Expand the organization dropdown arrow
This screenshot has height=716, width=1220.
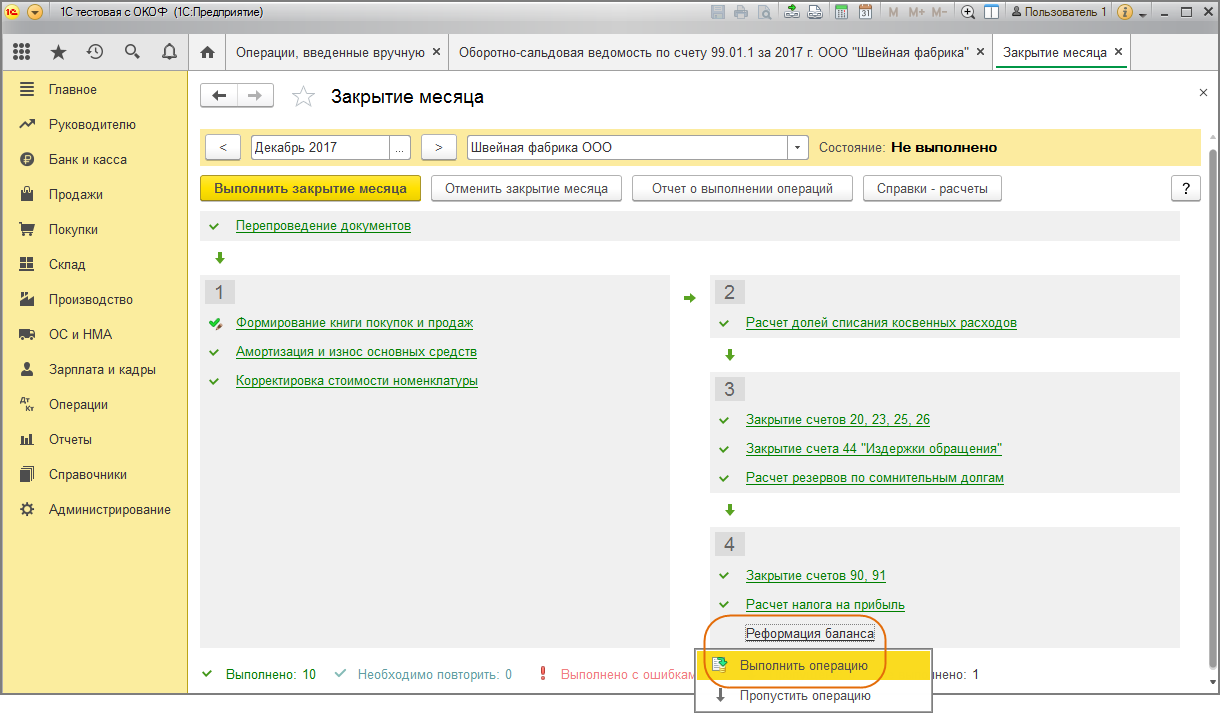click(x=797, y=147)
